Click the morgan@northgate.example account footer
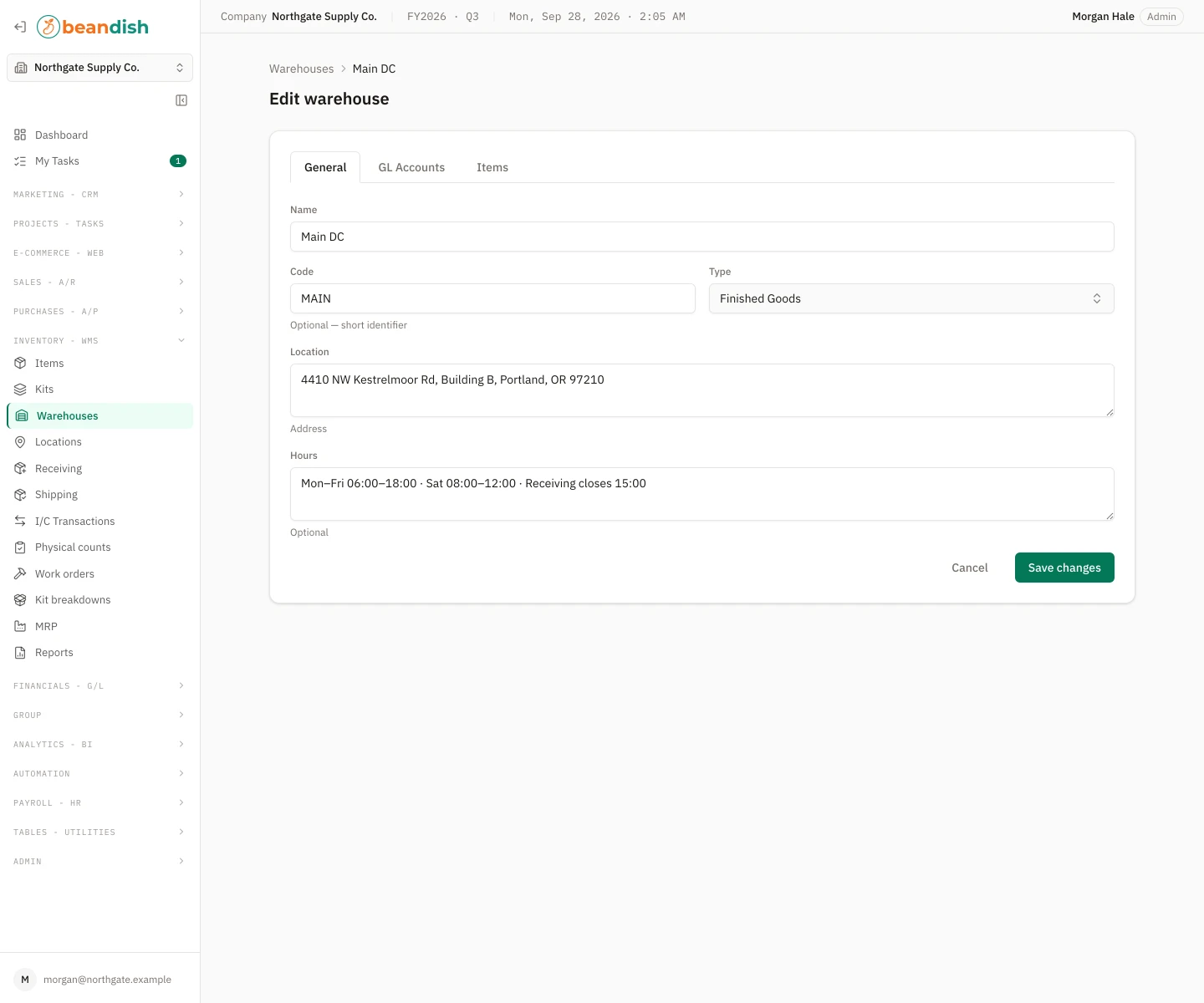1204x1003 pixels. click(x=100, y=980)
